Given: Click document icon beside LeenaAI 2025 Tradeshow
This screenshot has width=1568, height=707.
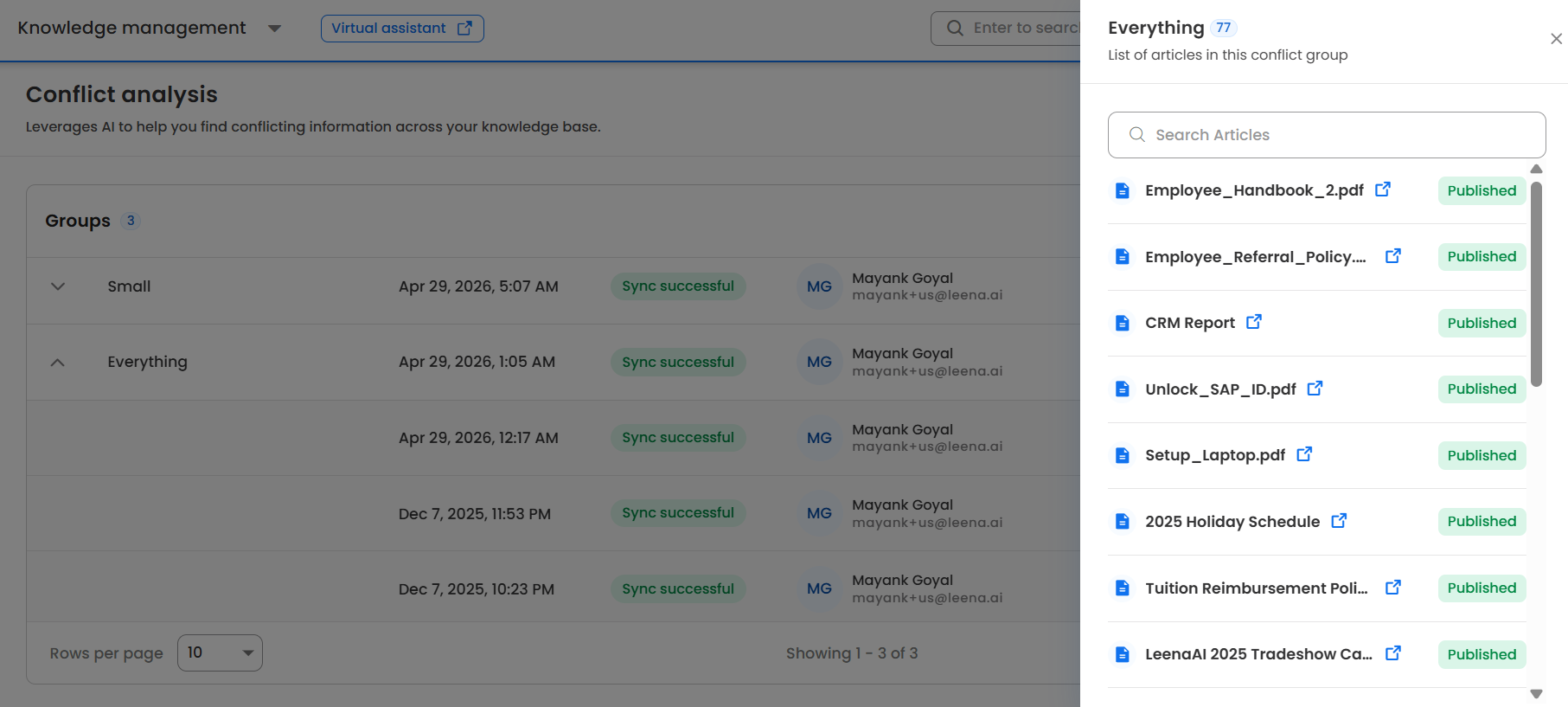Looking at the screenshot, I should (1123, 654).
